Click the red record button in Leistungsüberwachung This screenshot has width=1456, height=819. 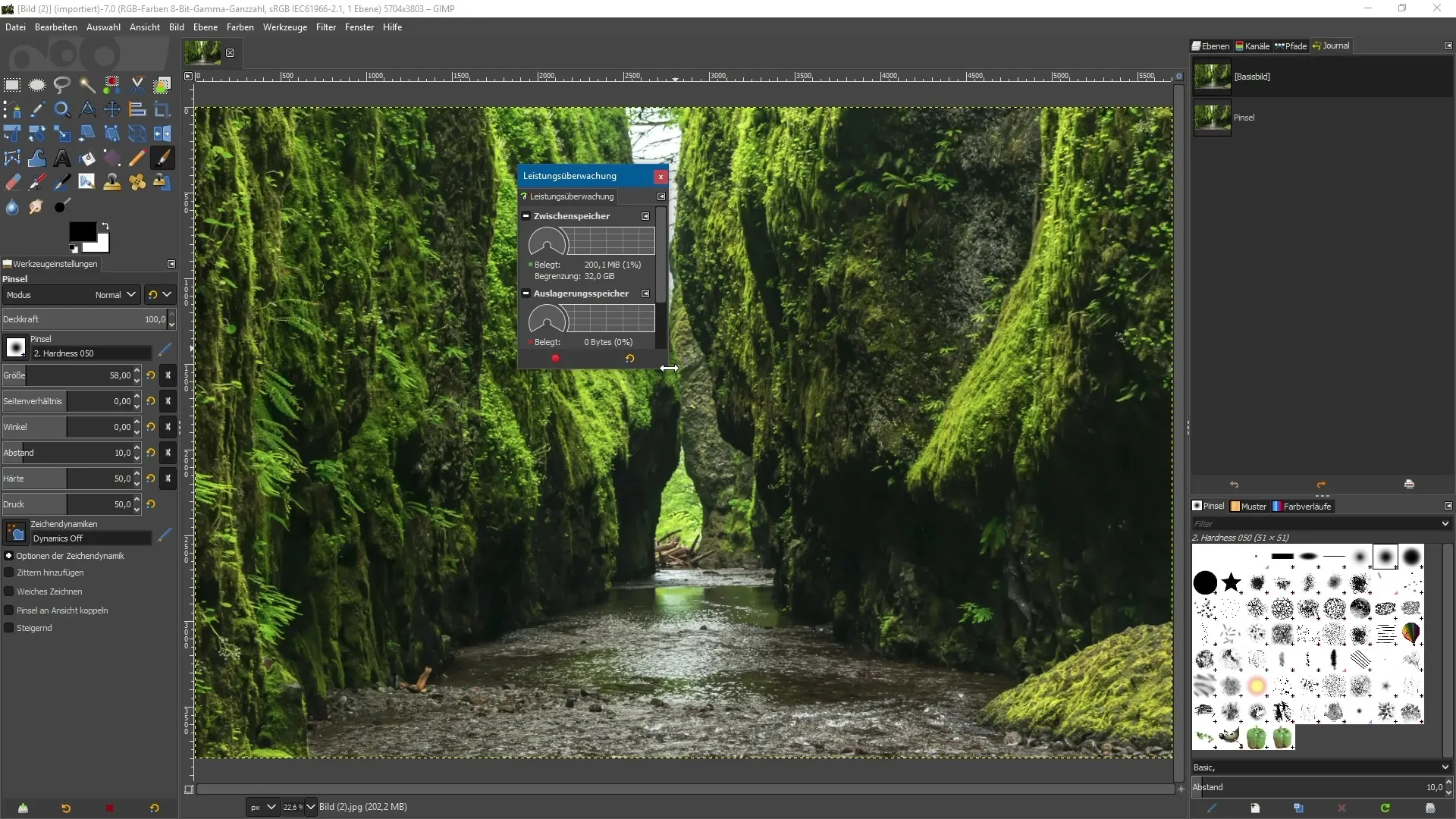555,359
